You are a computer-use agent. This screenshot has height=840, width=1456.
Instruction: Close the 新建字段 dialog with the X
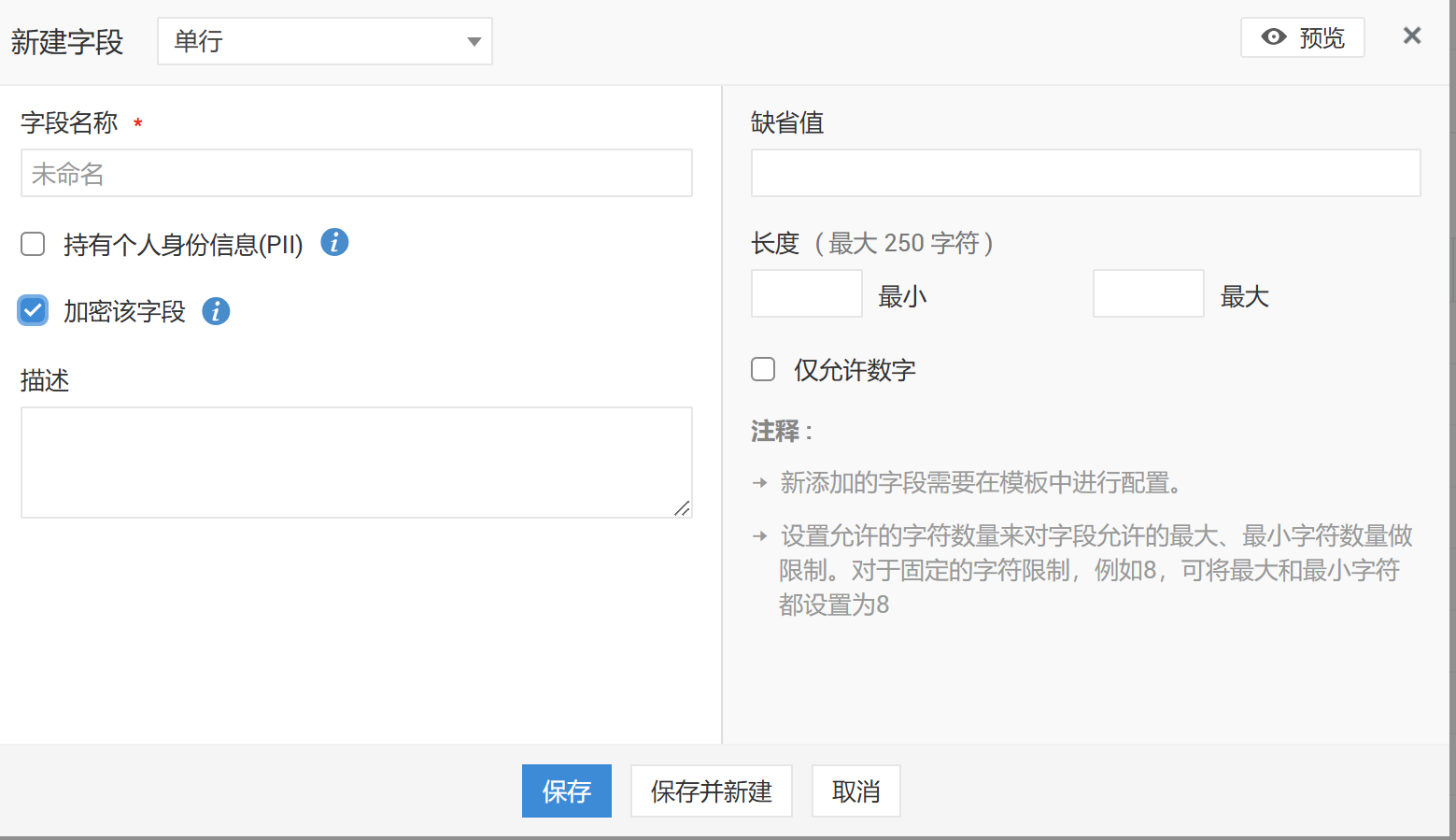coord(1411,36)
